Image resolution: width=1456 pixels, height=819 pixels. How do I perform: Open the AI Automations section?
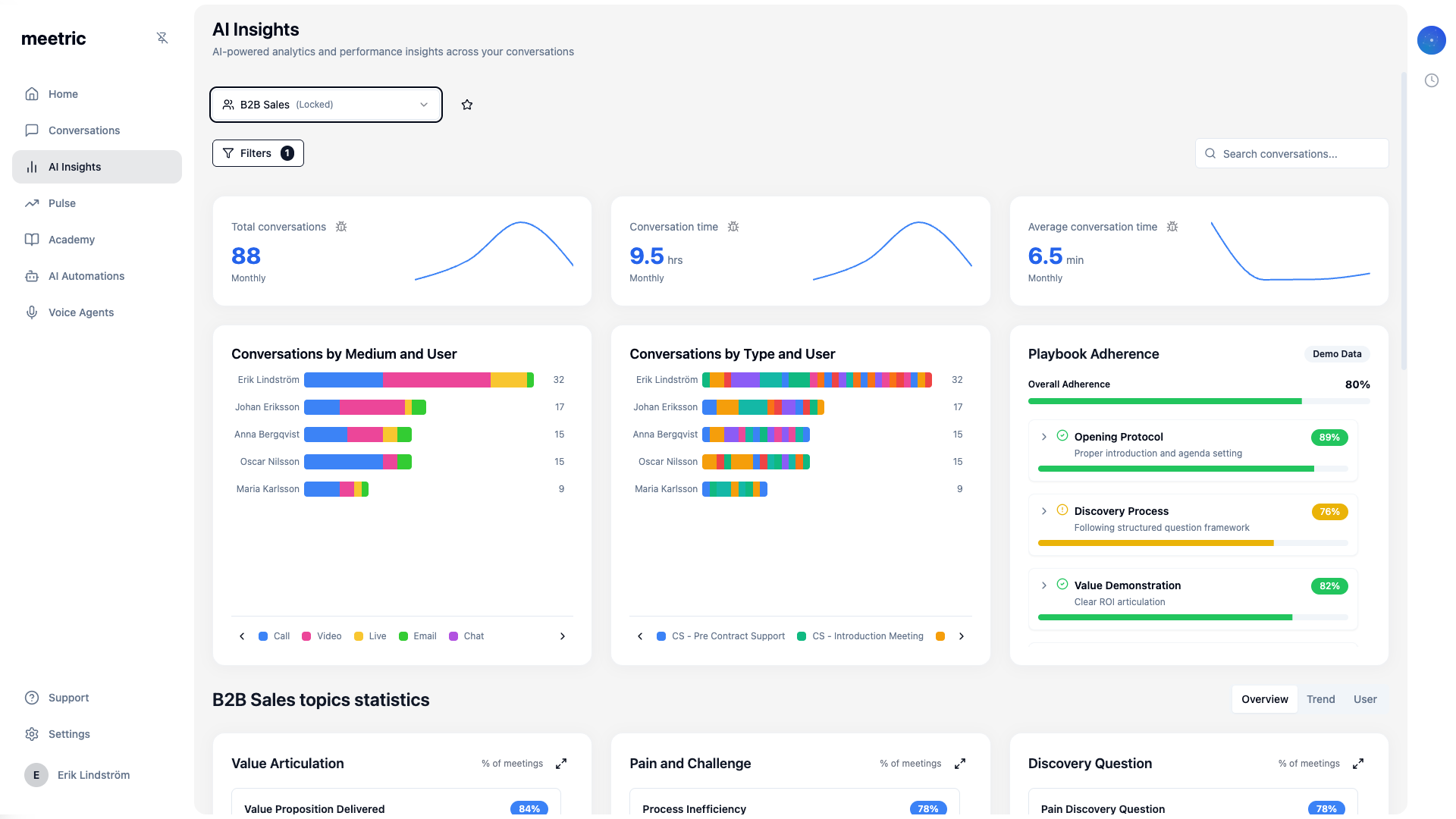[86, 276]
